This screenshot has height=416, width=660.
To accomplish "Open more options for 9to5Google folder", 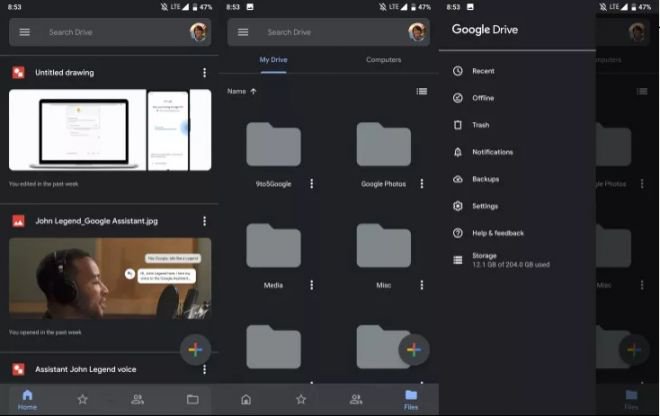I will coord(311,184).
